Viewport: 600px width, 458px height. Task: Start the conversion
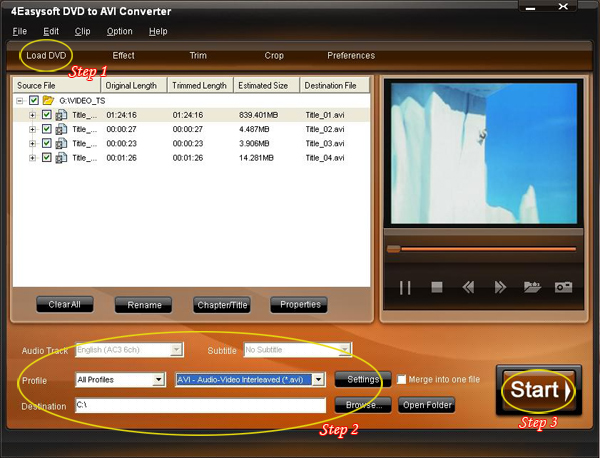click(539, 390)
